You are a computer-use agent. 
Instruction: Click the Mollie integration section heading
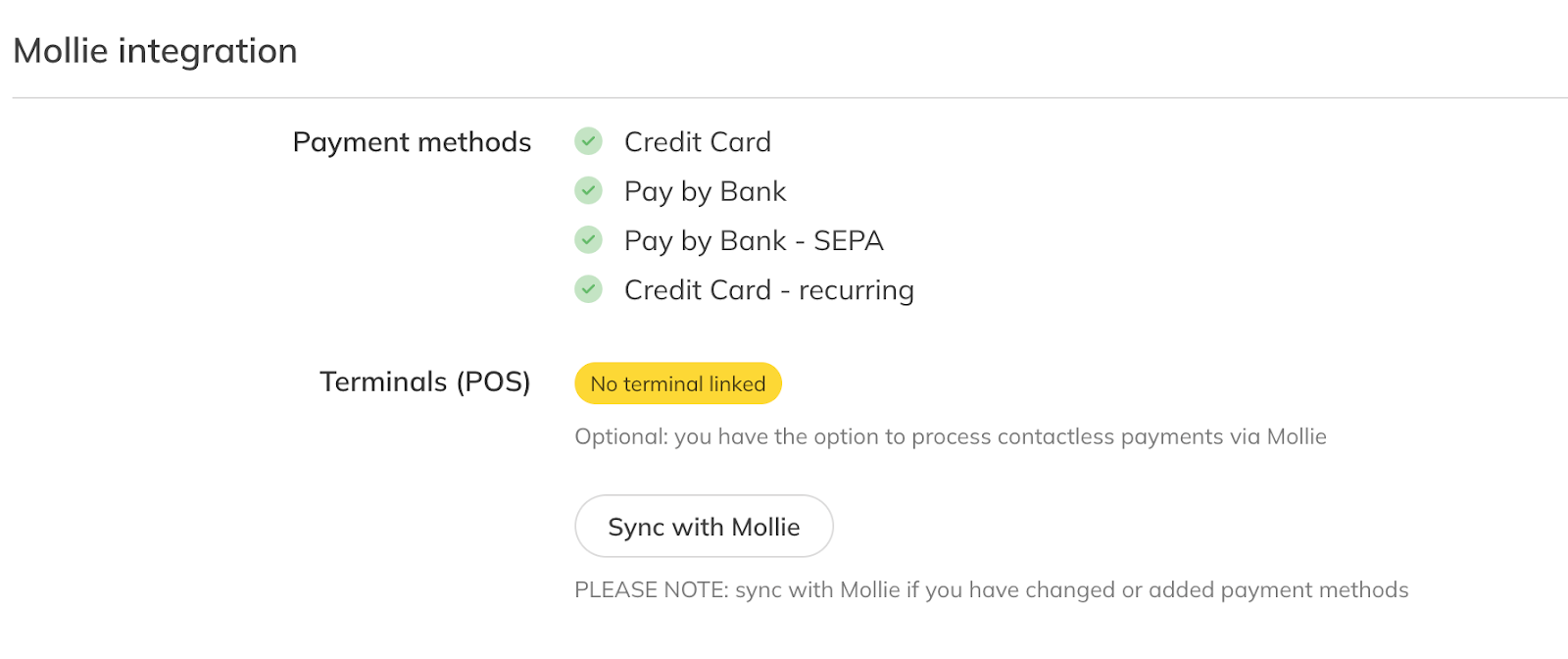[x=155, y=51]
